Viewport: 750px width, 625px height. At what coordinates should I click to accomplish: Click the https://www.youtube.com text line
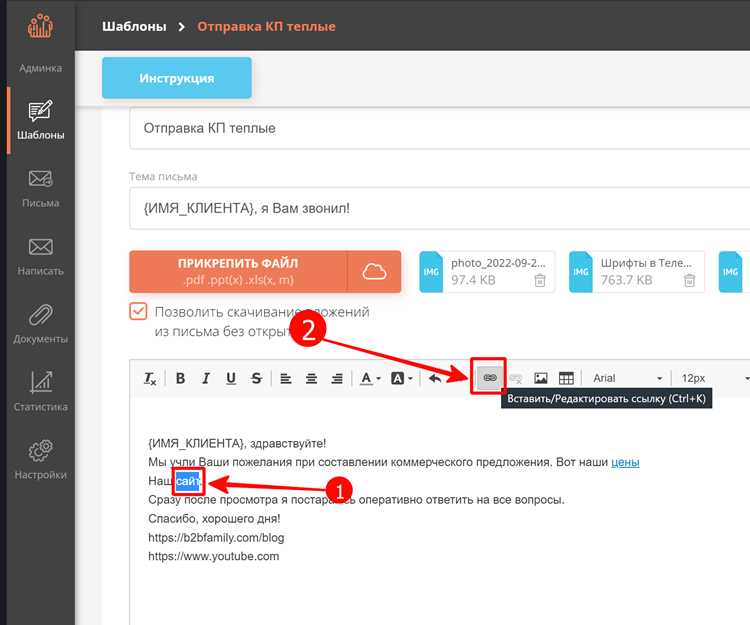(x=213, y=557)
